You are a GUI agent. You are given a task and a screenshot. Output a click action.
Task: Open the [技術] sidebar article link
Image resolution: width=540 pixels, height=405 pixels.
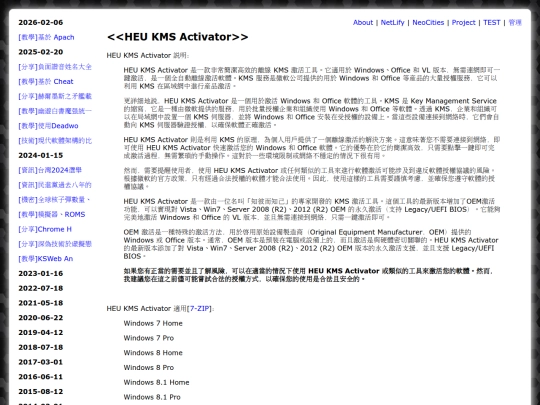pyautogui.click(x=55, y=141)
